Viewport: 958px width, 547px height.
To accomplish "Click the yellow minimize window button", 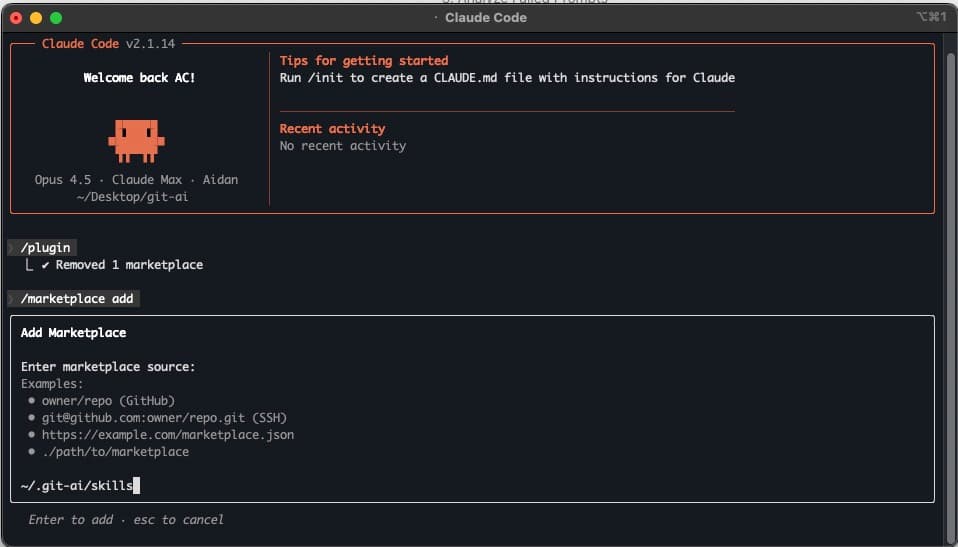I will coord(36,18).
